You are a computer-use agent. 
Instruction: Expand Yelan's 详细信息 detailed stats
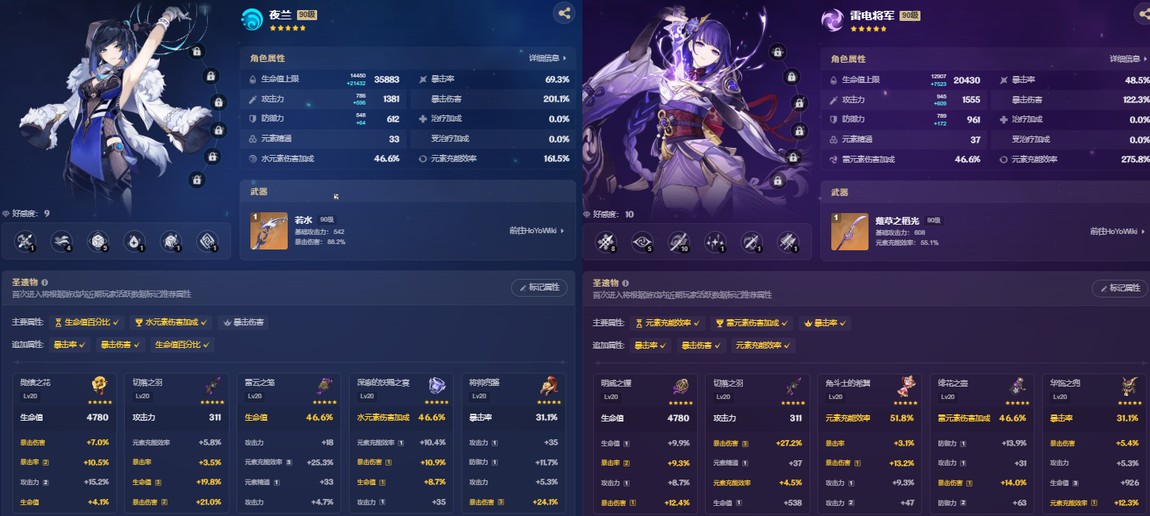tap(548, 58)
